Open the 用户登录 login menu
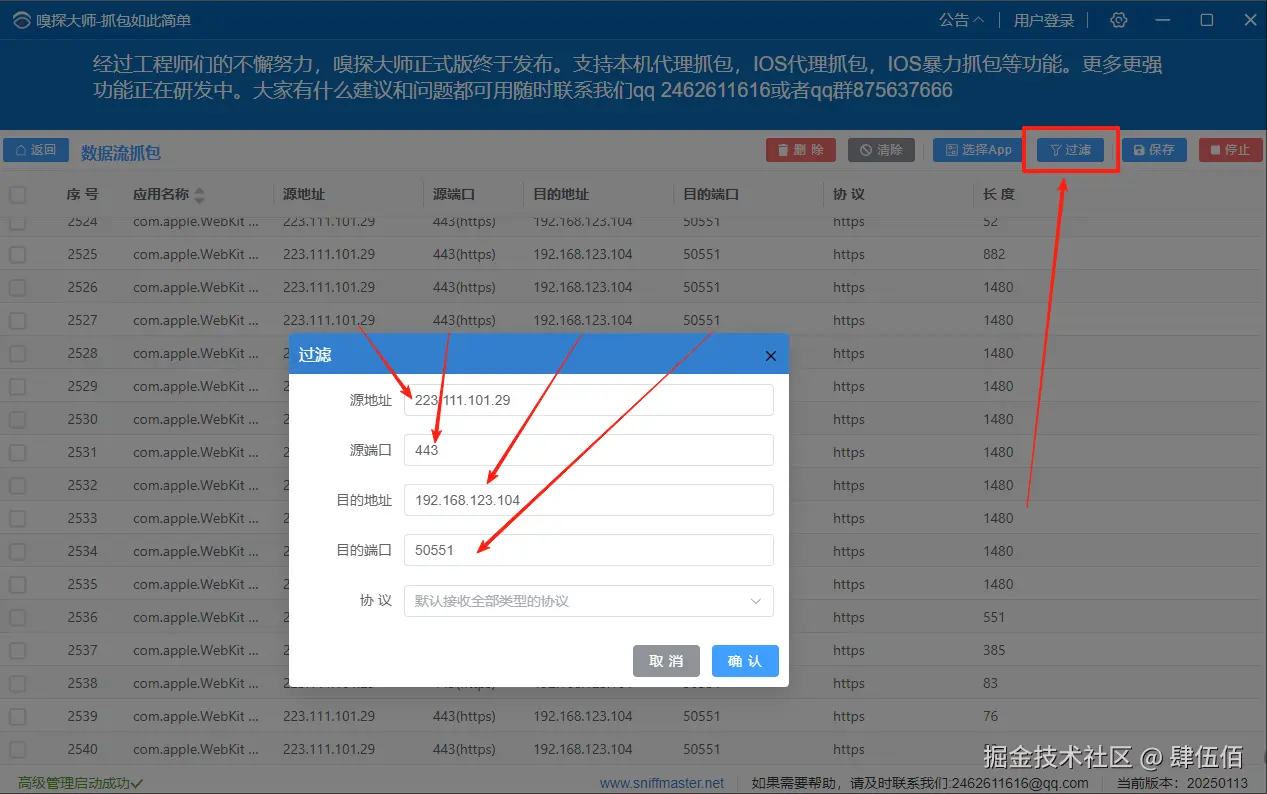1267x794 pixels. (1045, 19)
